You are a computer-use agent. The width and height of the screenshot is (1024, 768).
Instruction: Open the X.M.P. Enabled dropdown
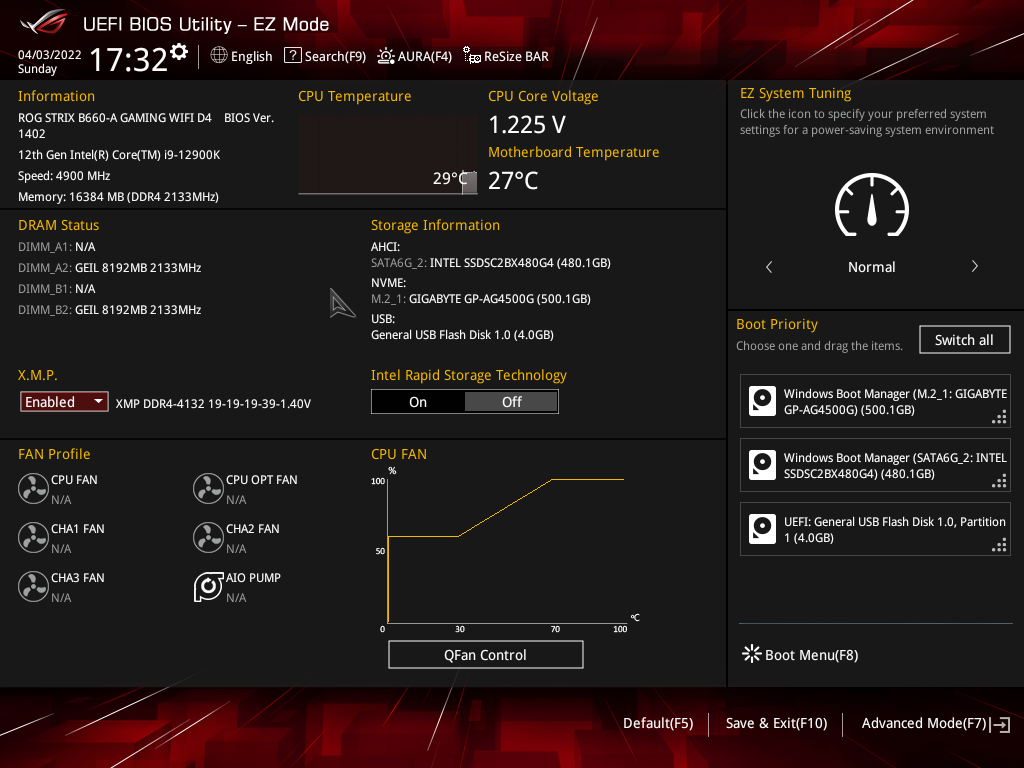(64, 402)
